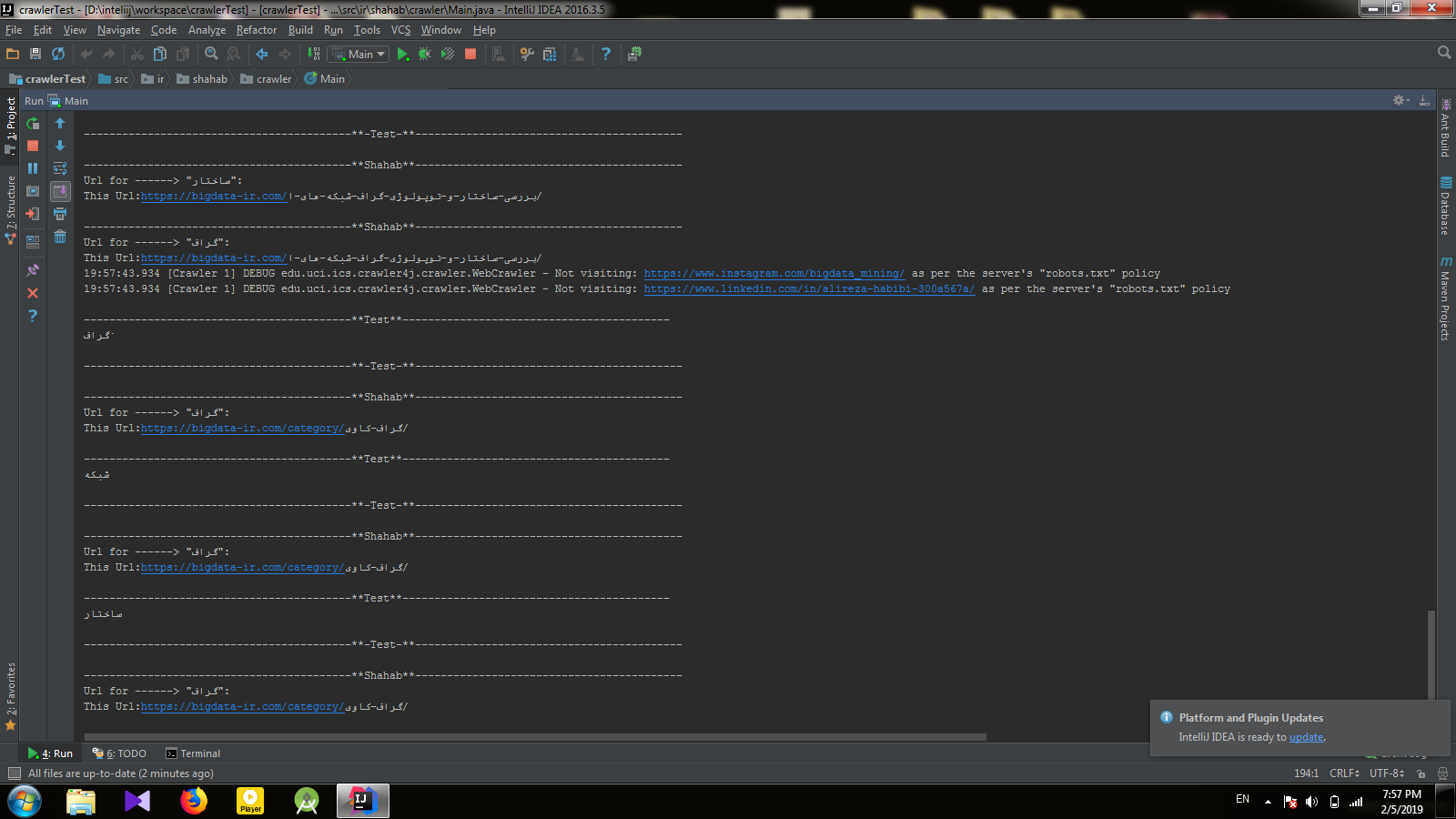Clear console with trash icon
The height and width of the screenshot is (819, 1456).
click(x=60, y=237)
